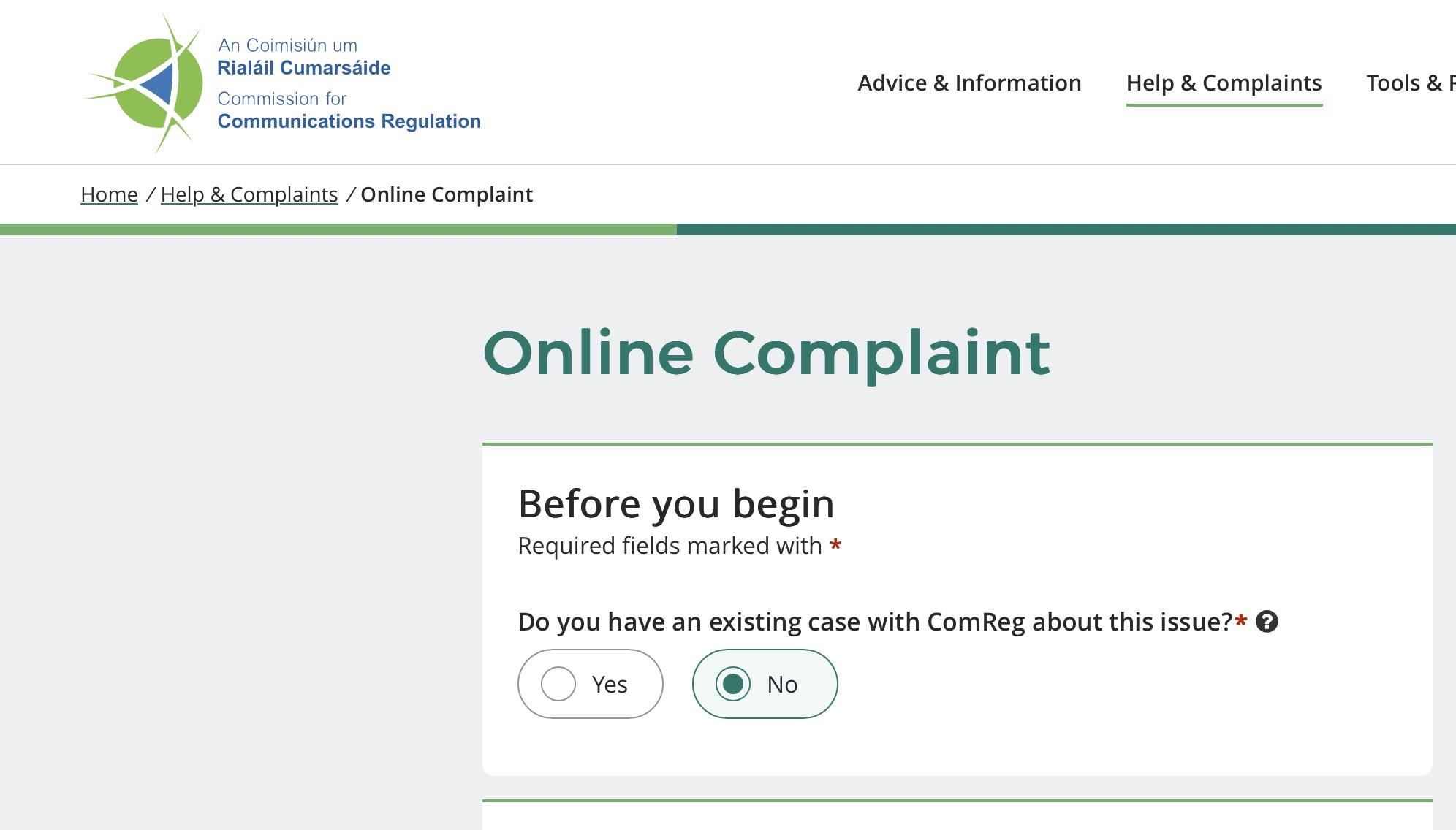The height and width of the screenshot is (830, 1456).
Task: Click the Online Complaint breadcrumb item
Action: tap(447, 194)
